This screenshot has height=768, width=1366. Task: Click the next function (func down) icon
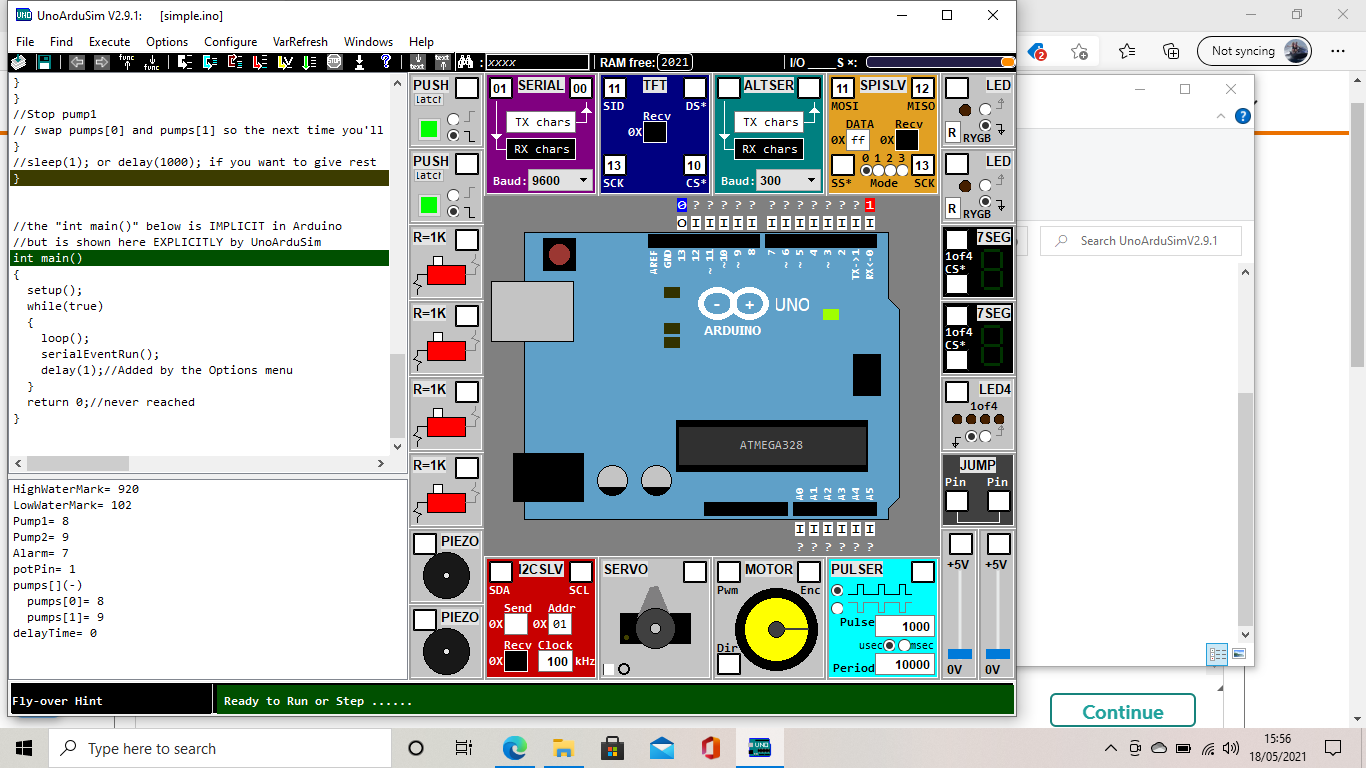tap(152, 62)
